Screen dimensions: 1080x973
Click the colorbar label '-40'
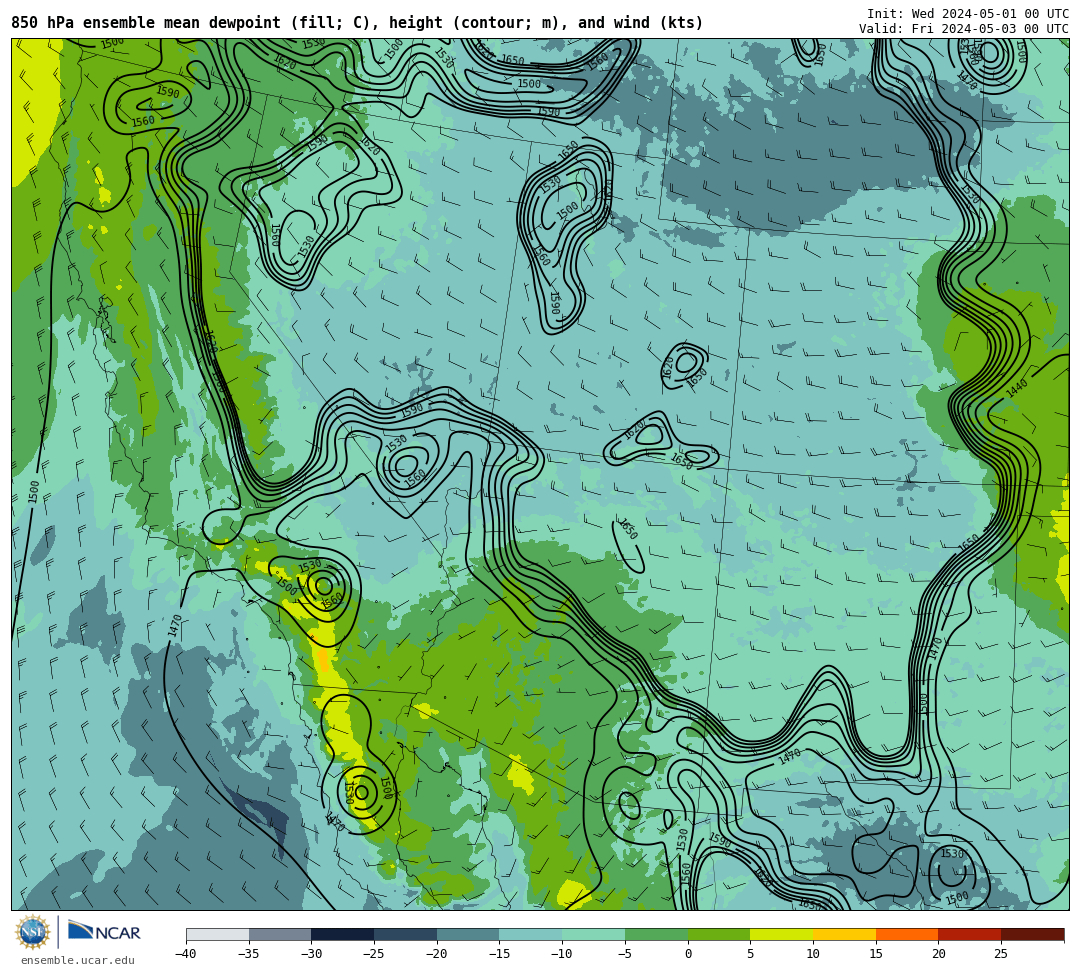tap(185, 954)
